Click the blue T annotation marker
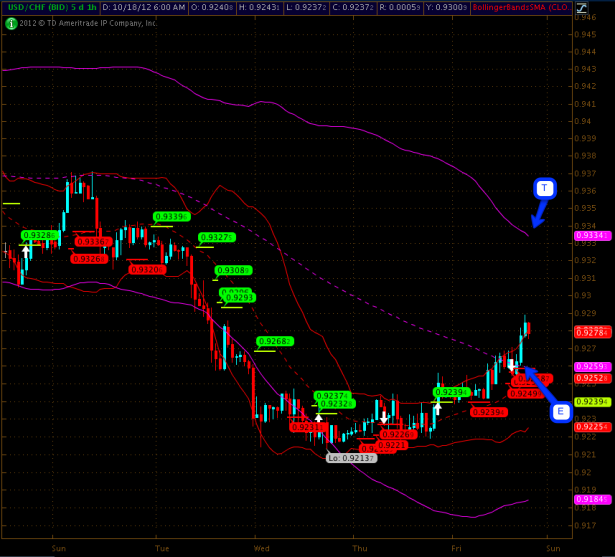 pos(544,188)
